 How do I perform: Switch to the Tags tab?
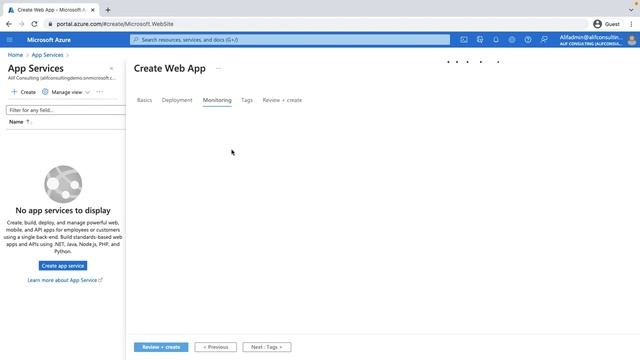[x=247, y=100]
